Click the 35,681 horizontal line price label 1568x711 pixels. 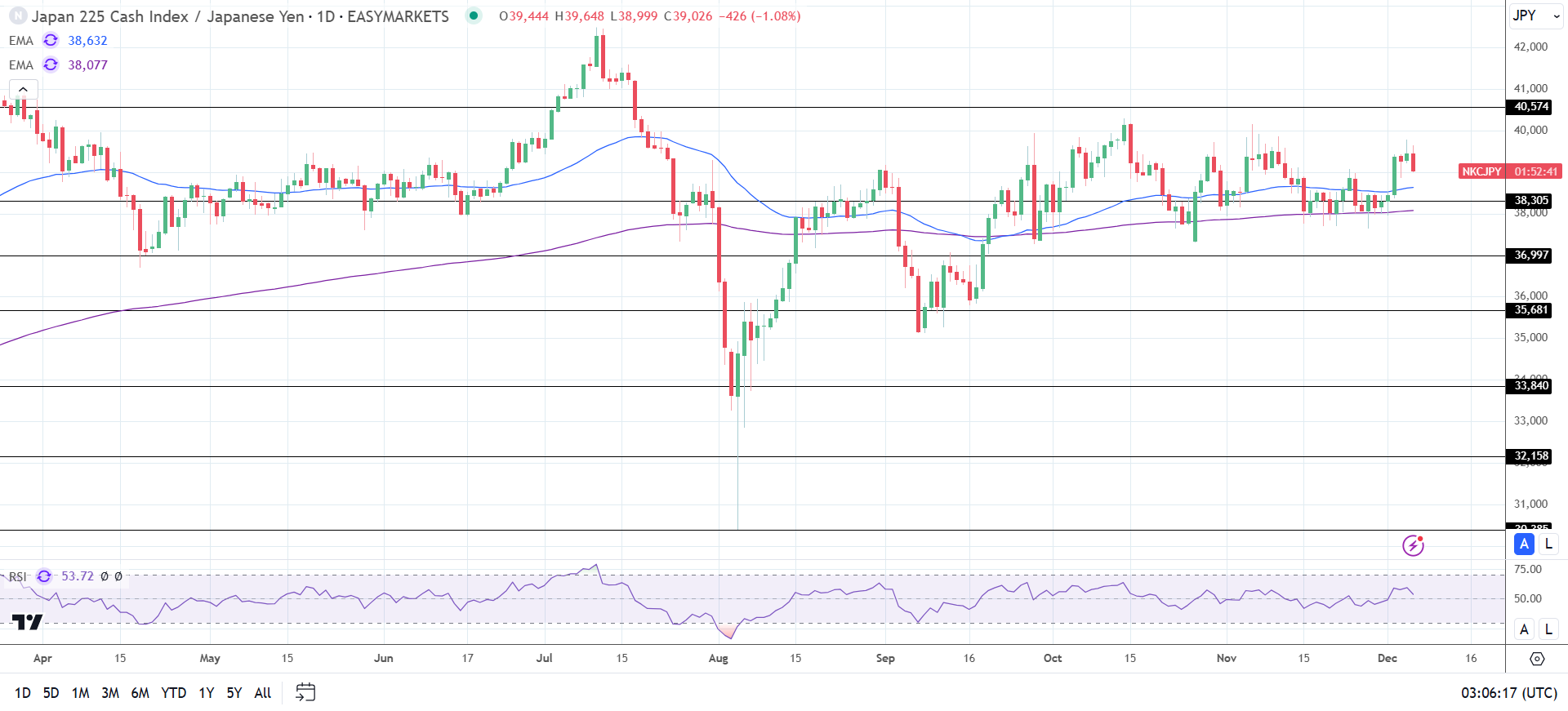pyautogui.click(x=1529, y=310)
